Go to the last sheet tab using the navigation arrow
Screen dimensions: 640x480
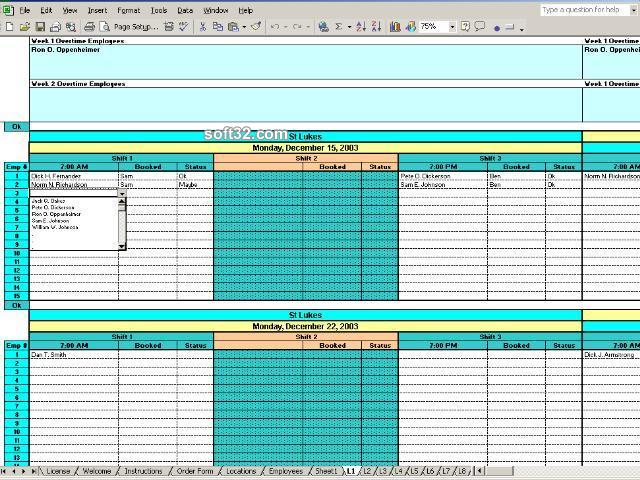(x=33, y=471)
